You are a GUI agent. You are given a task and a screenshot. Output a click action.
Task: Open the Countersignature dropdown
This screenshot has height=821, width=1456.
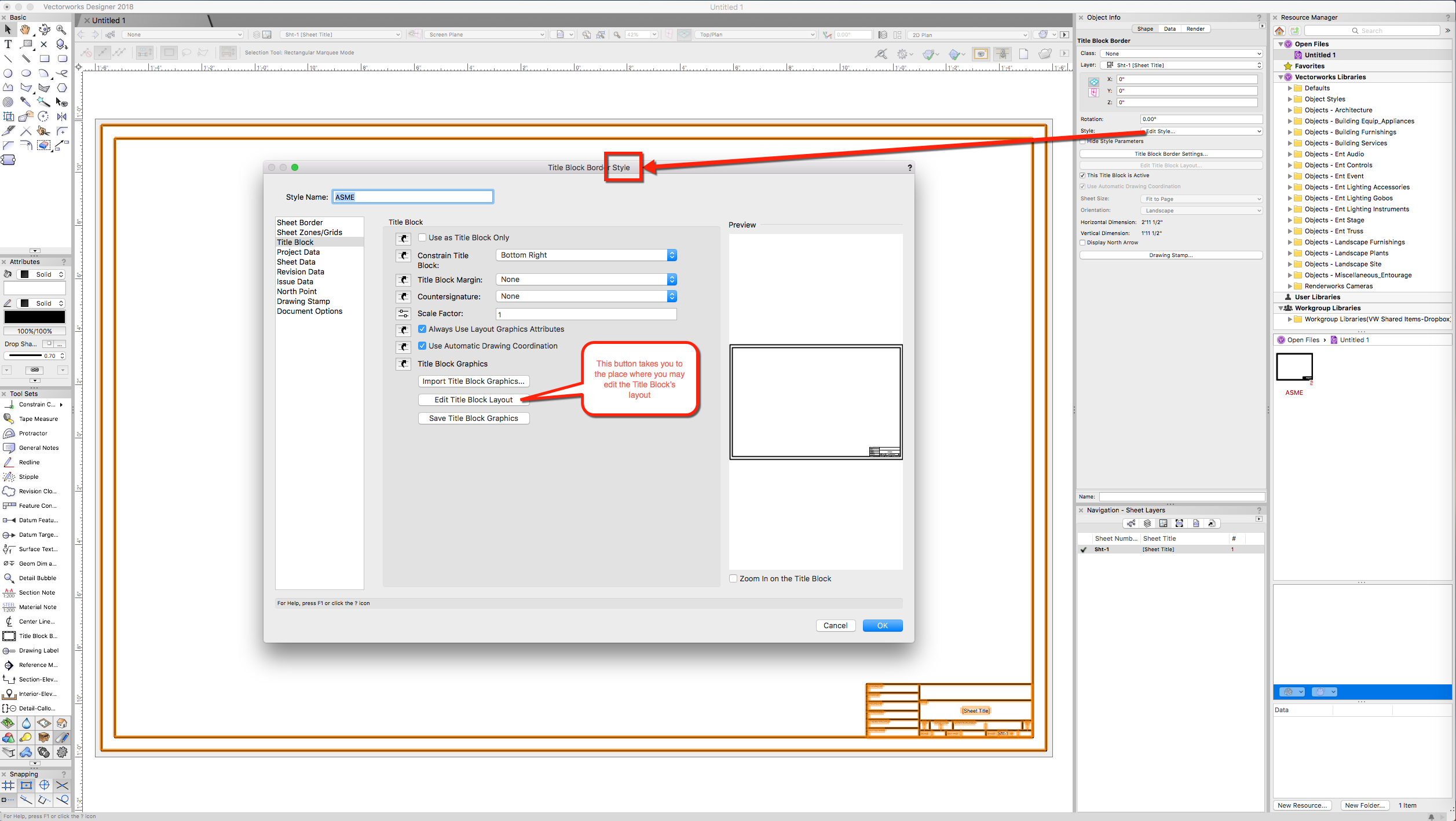(x=586, y=296)
